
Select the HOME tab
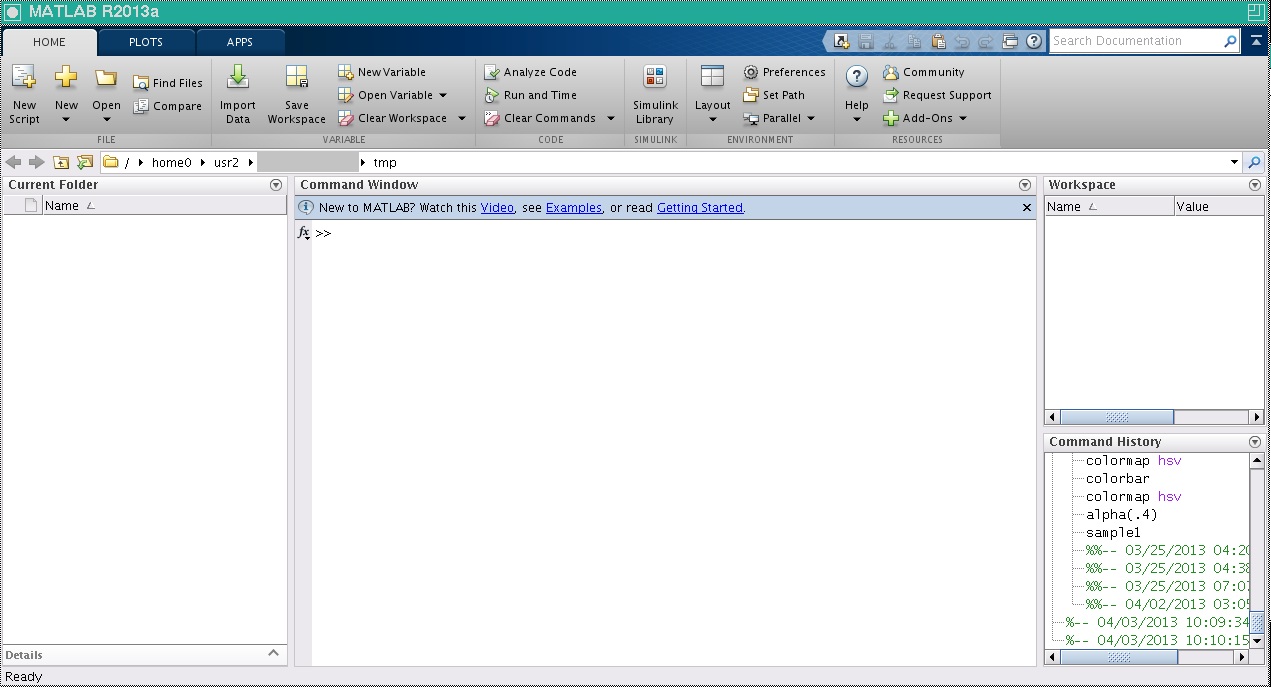[x=49, y=42]
